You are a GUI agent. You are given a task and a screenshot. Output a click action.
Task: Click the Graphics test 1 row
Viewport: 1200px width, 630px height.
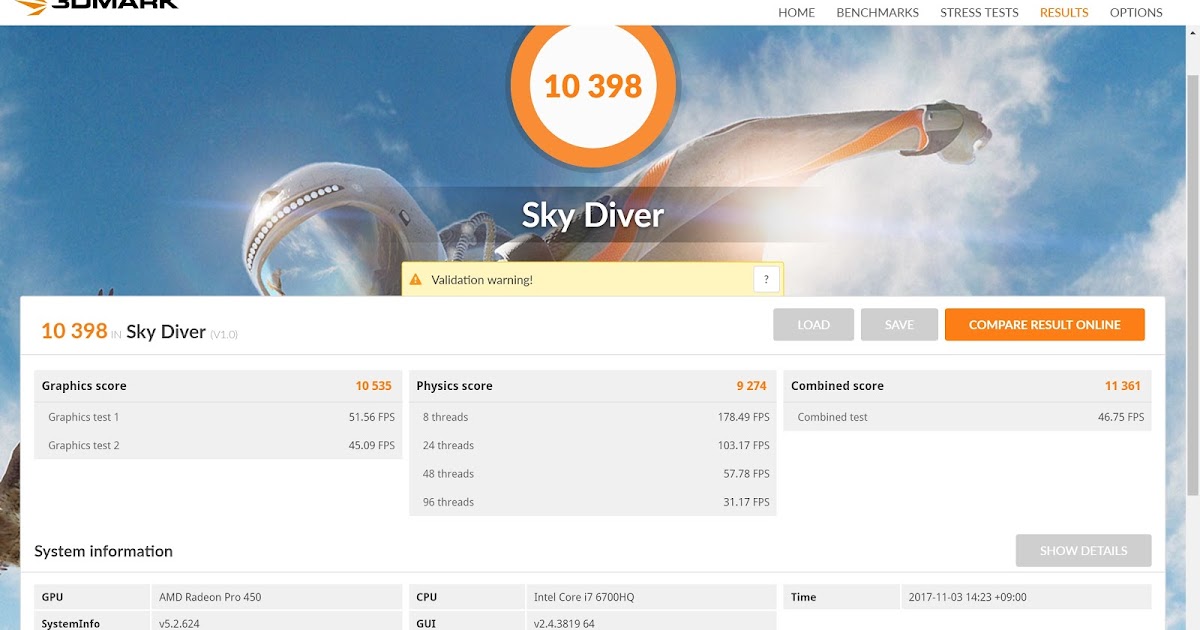218,417
